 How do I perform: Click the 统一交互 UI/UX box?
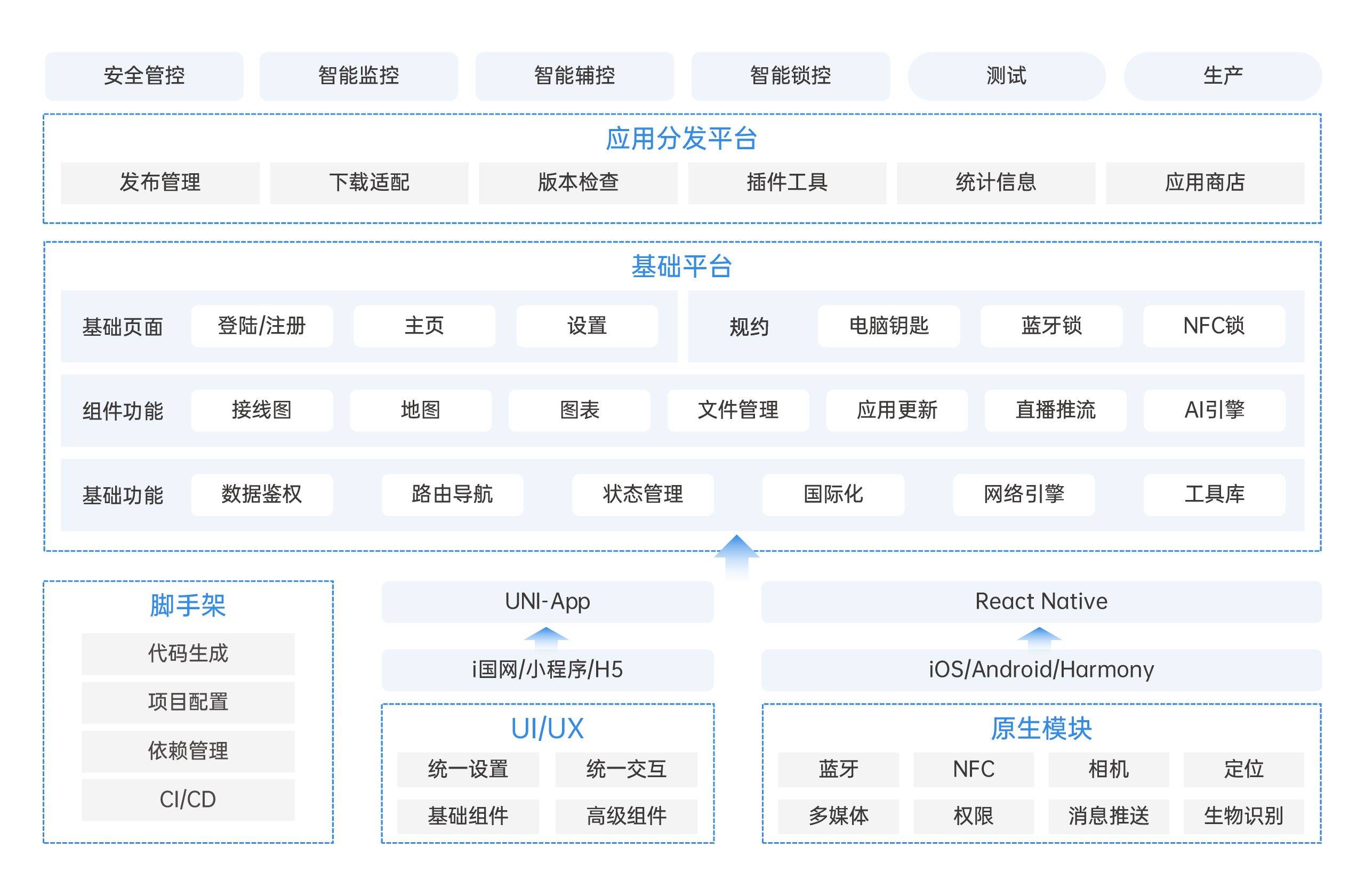pos(626,769)
